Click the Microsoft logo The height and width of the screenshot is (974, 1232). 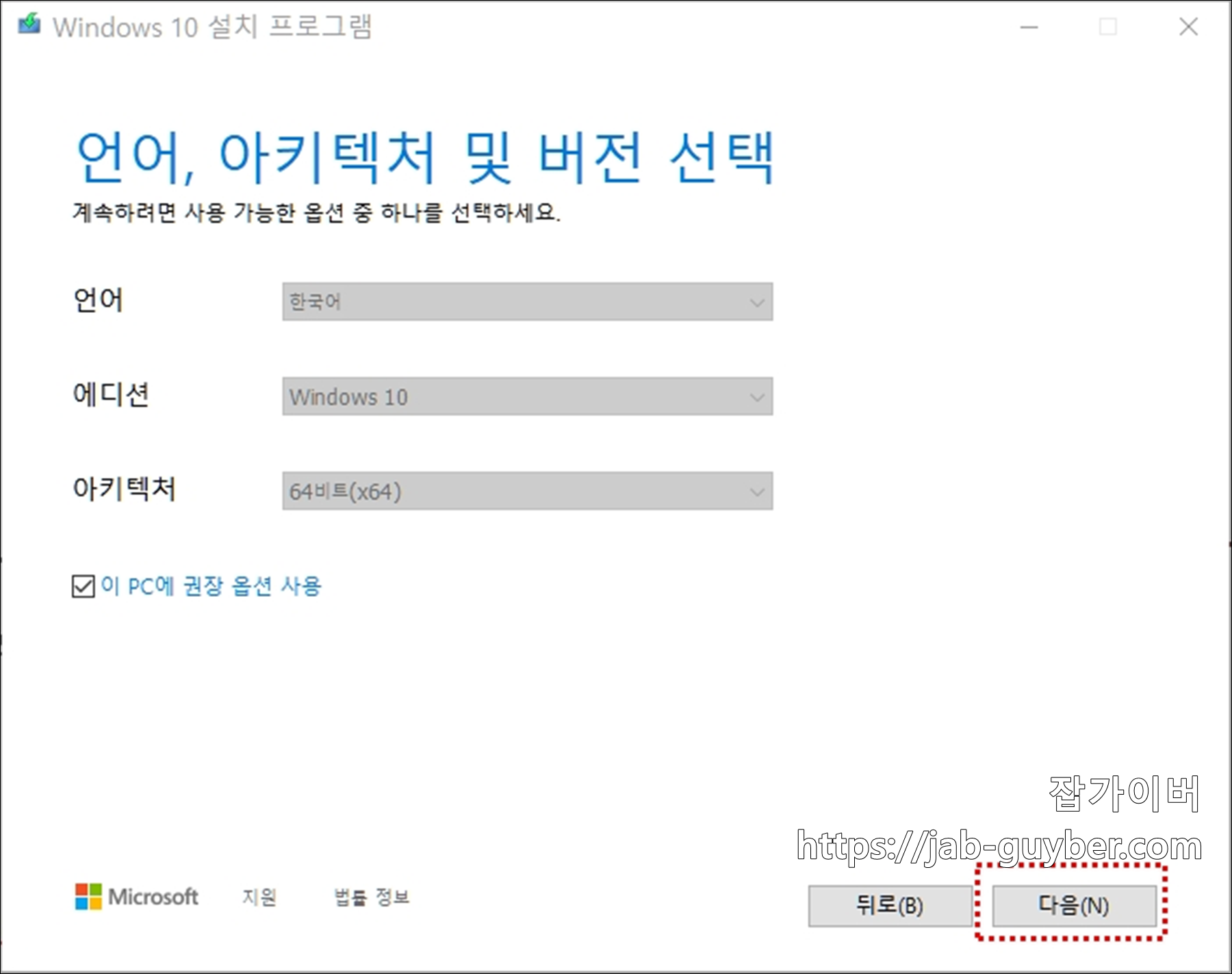click(136, 896)
